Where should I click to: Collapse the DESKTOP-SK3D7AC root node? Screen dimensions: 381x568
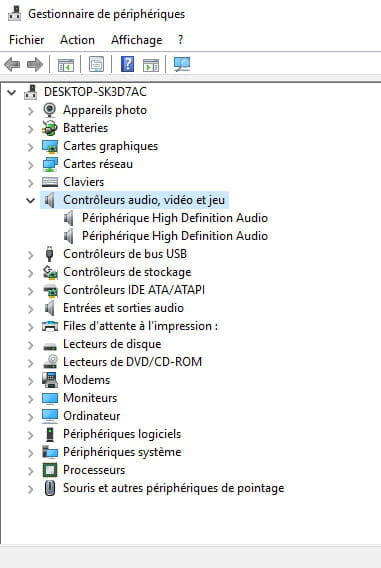point(12,92)
